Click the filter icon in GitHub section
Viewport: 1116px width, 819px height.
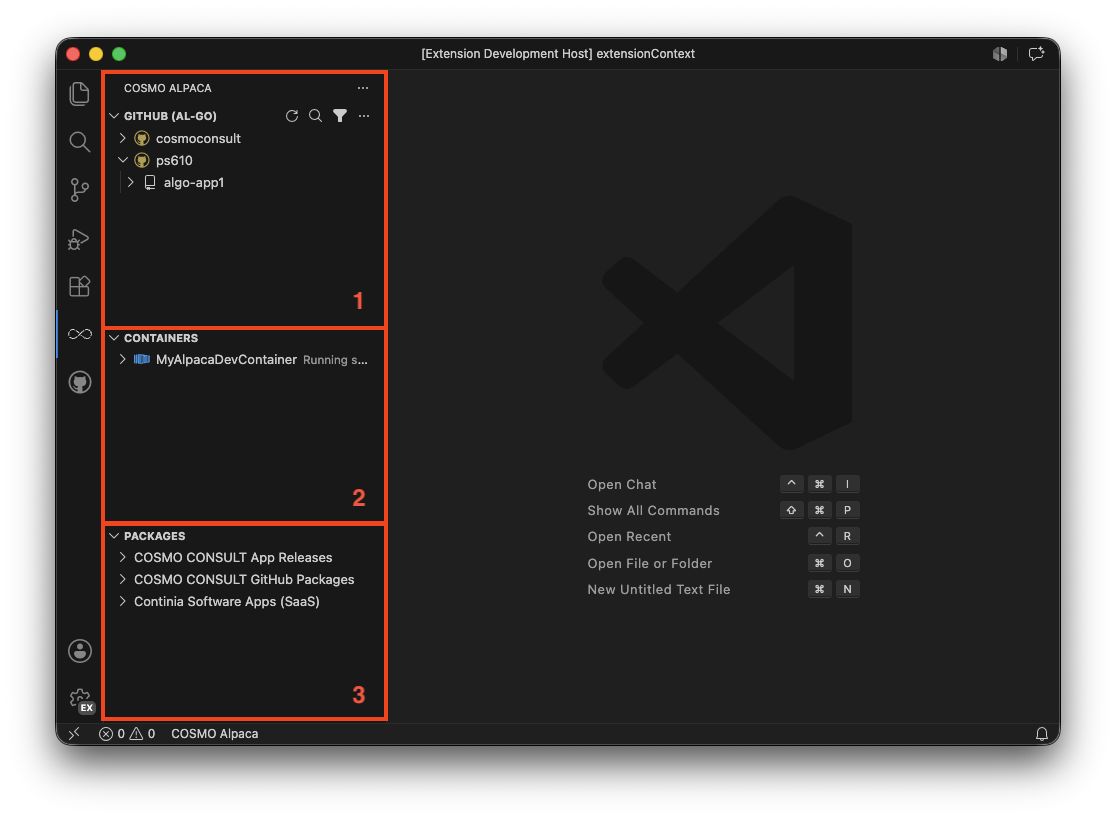pos(339,115)
